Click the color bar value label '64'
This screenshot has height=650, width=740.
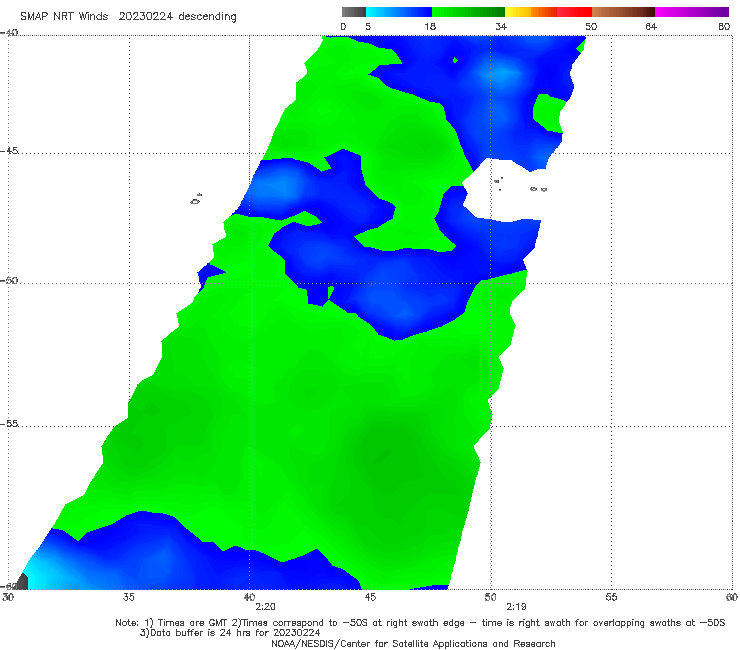coord(651,27)
